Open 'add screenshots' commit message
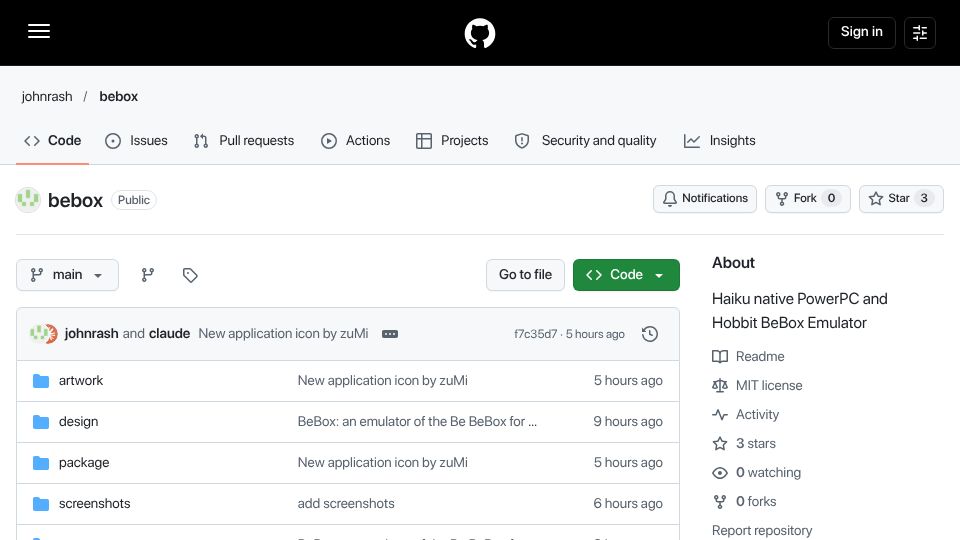The width and height of the screenshot is (960, 540). (346, 504)
